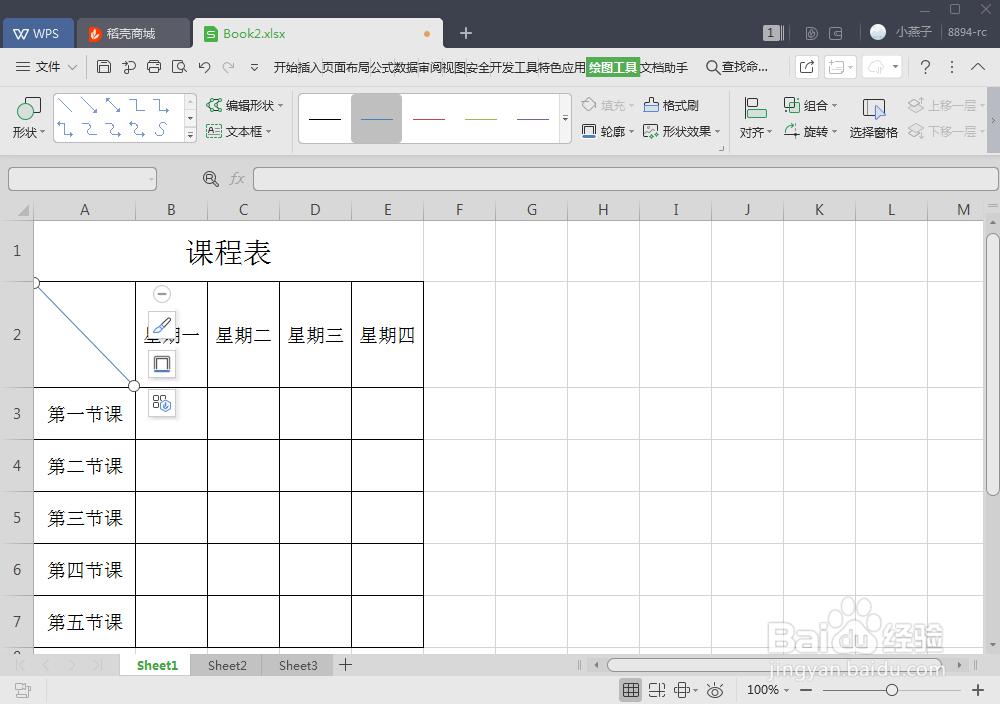Click the vertical scrollbar thumb
Viewport: 1000px width, 704px height.
click(992, 363)
